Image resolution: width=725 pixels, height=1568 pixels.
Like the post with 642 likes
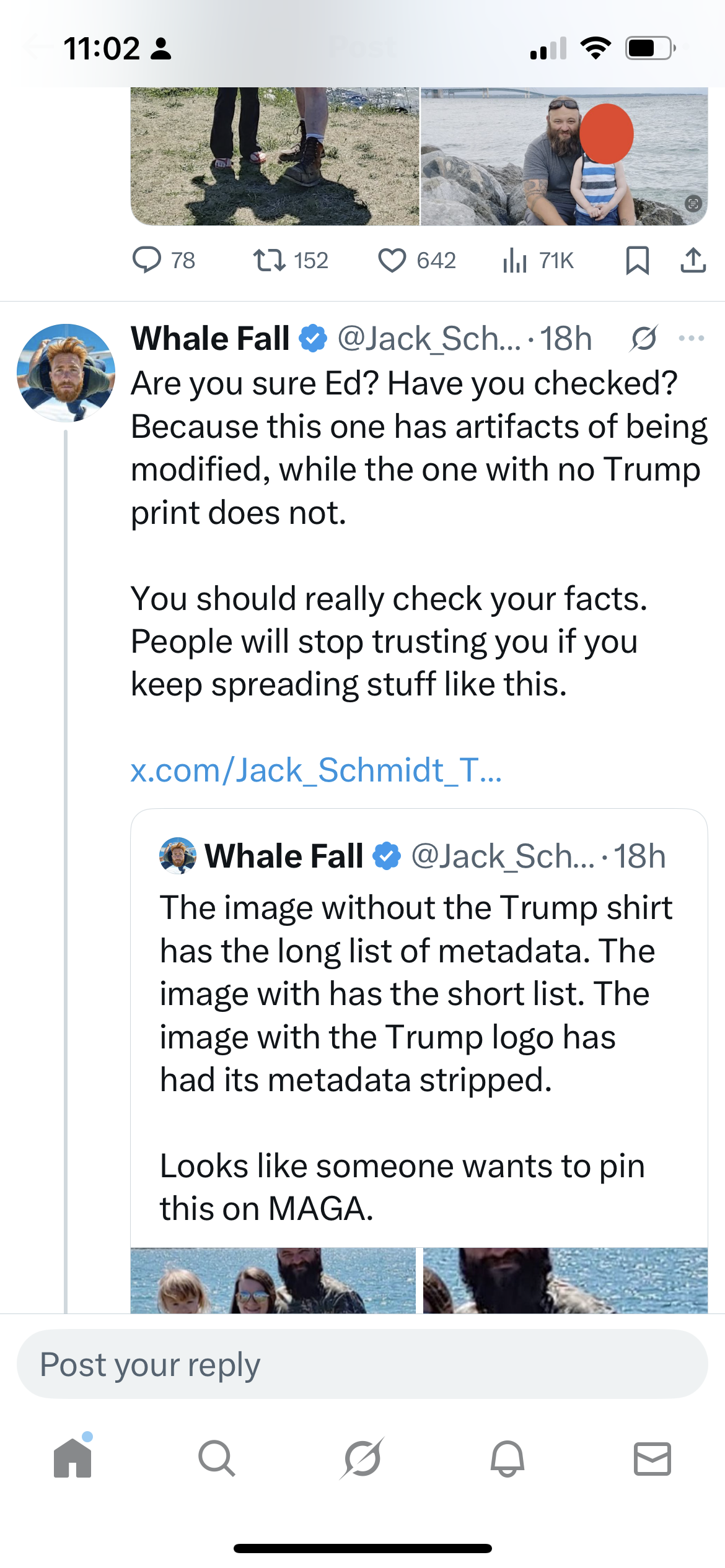392,260
